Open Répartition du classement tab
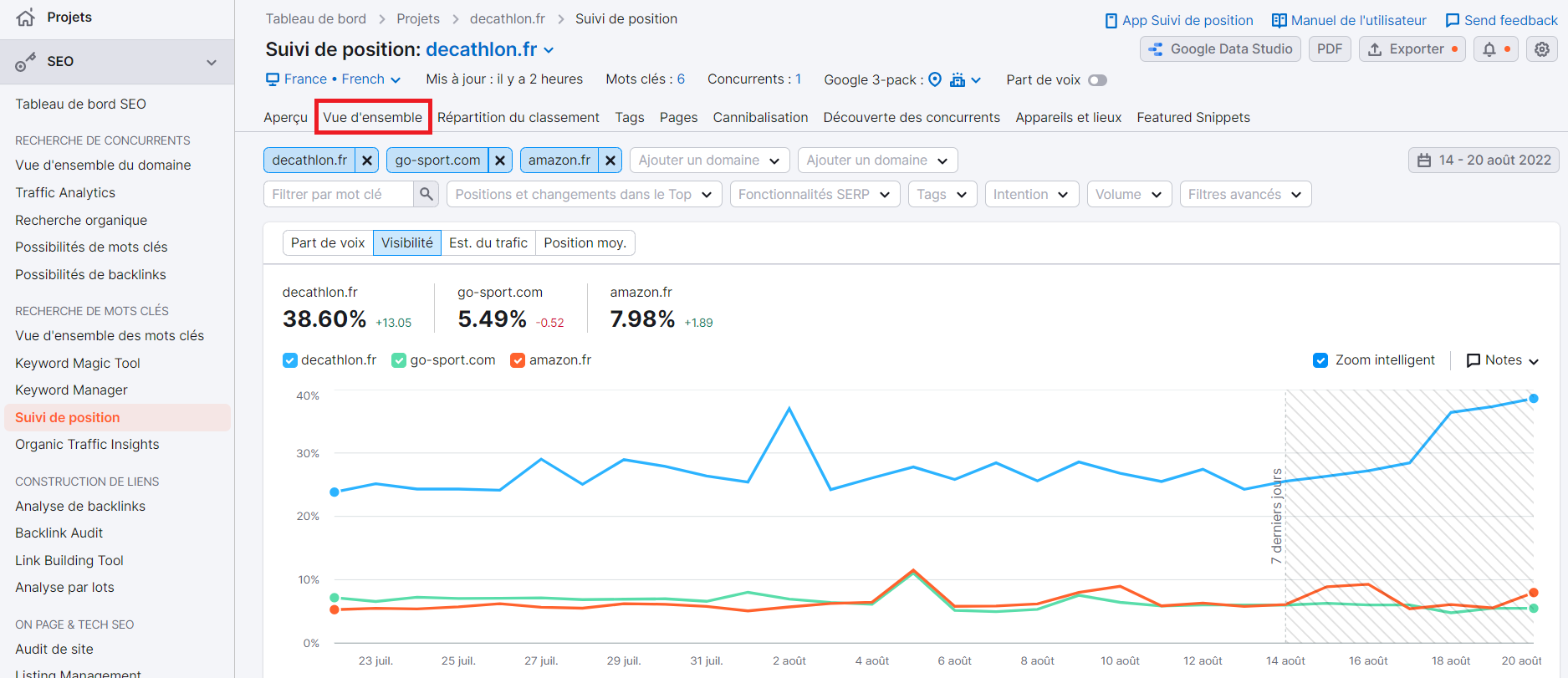The image size is (1568, 678). point(518,118)
